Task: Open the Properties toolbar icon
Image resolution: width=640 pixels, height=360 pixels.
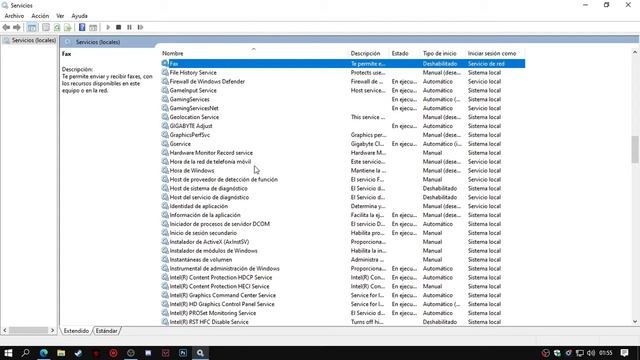Action: coord(46,27)
